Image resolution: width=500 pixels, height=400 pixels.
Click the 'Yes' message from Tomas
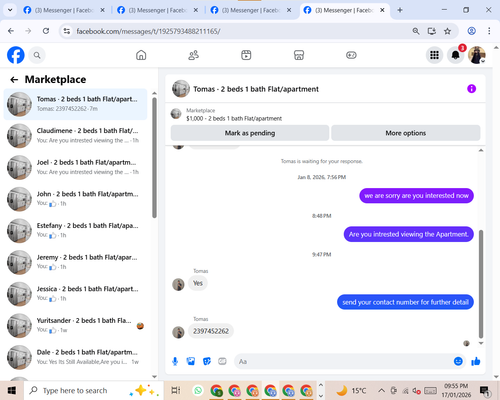coord(198,283)
